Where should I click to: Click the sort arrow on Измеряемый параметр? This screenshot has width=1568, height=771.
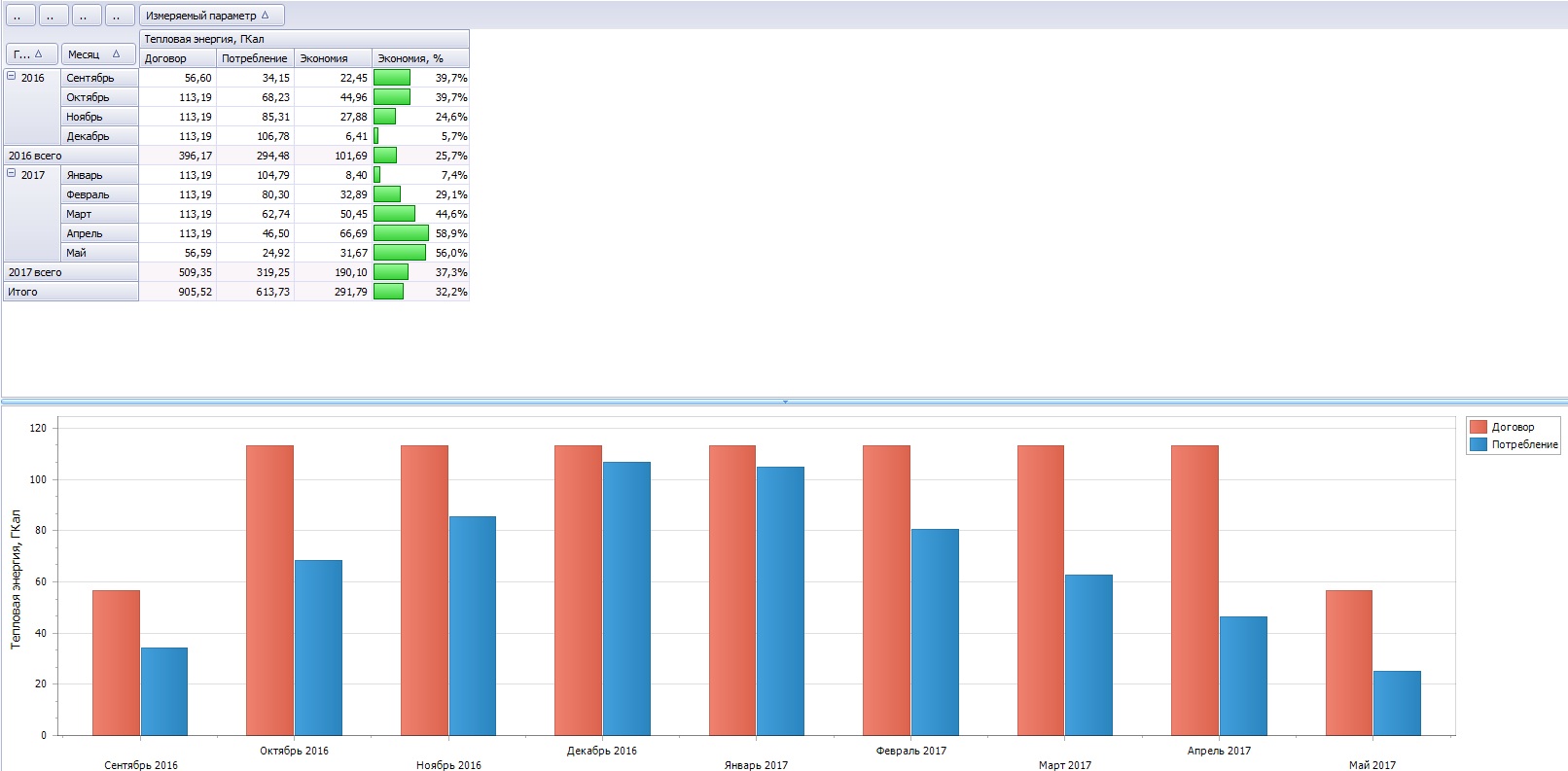click(266, 16)
